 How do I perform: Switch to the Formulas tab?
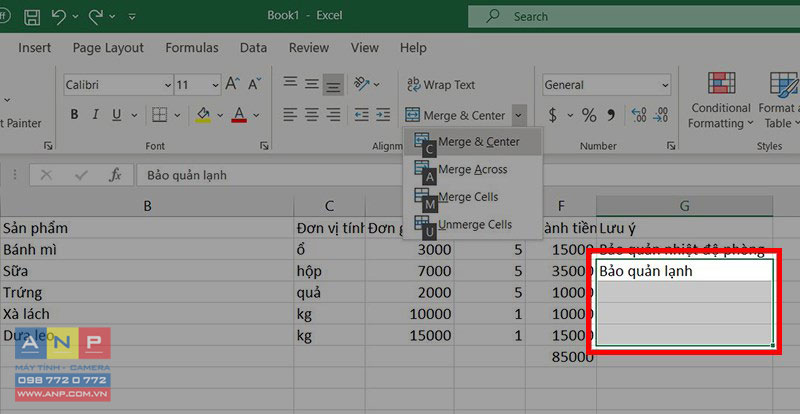[x=192, y=48]
